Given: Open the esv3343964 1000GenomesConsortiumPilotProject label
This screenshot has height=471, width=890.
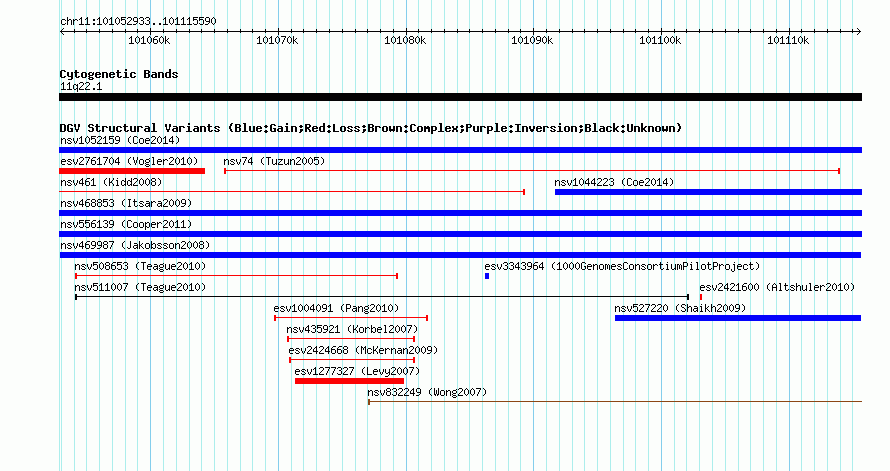Looking at the screenshot, I should click(x=622, y=266).
